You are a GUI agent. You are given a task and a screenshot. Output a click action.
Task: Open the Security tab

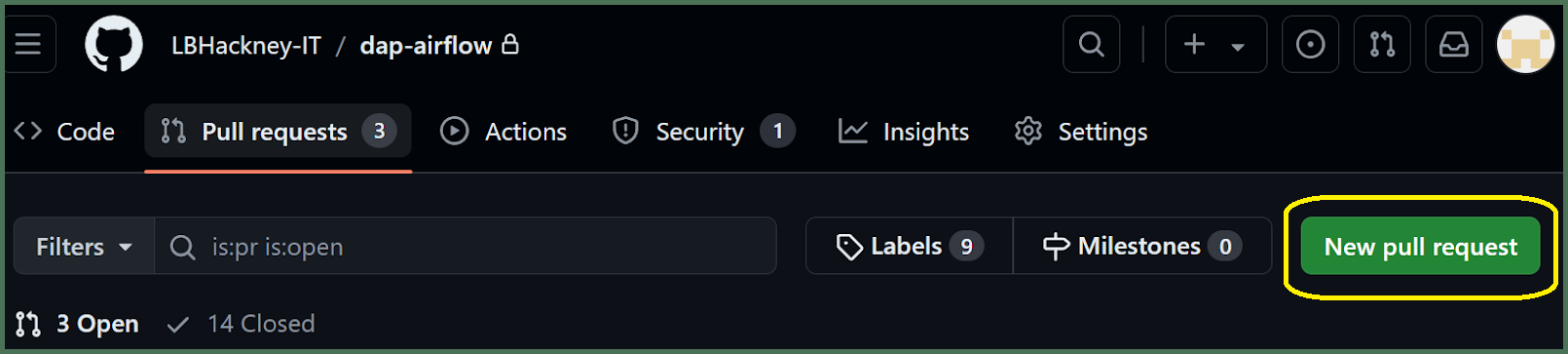coord(703,132)
